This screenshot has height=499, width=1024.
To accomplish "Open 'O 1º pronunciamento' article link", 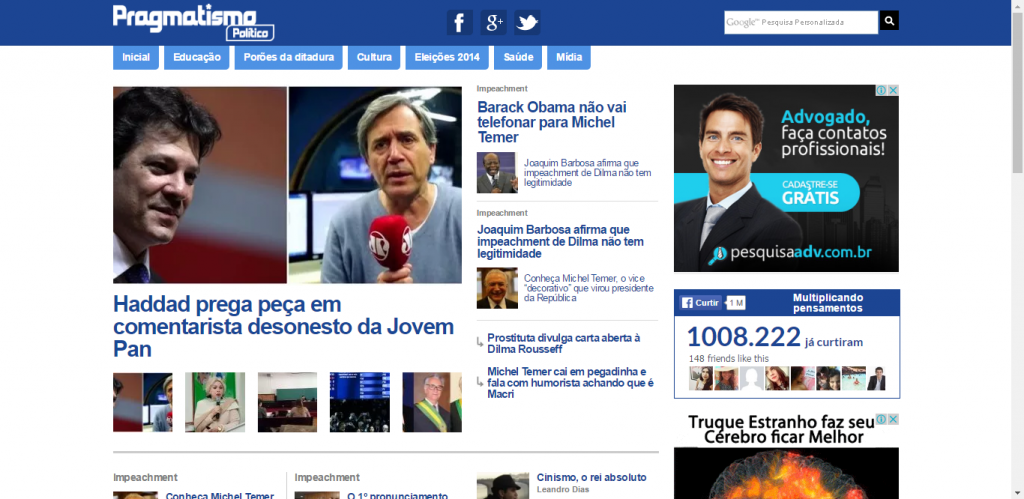I will [397, 496].
